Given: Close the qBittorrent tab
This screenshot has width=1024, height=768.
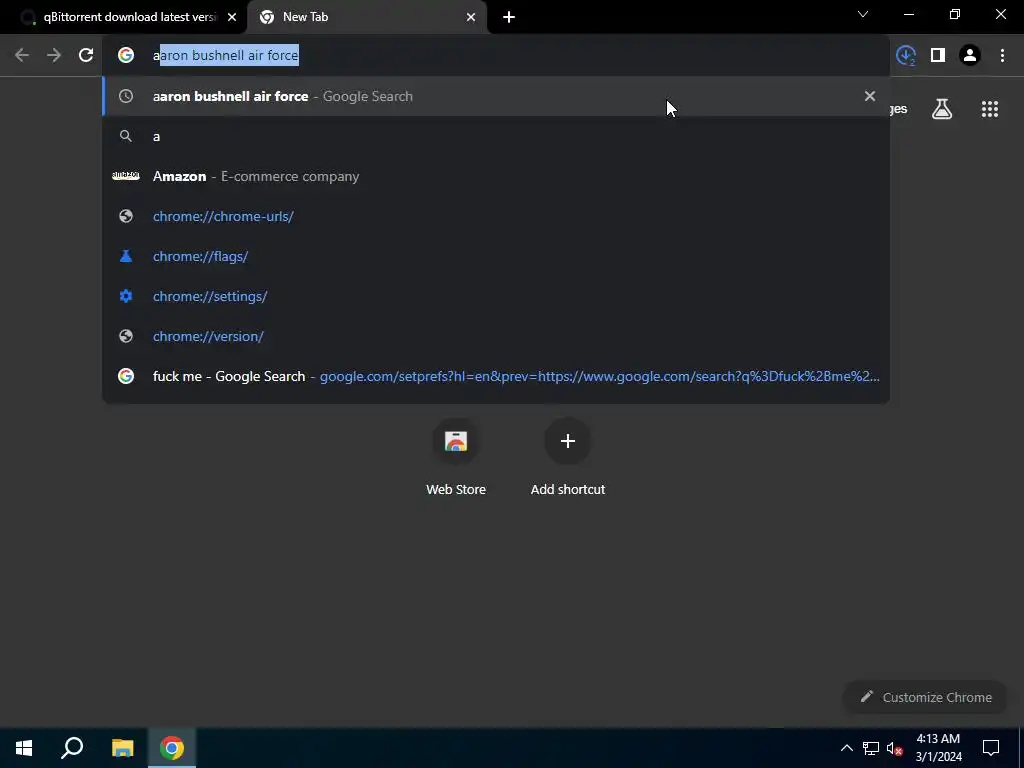Looking at the screenshot, I should (232, 18).
